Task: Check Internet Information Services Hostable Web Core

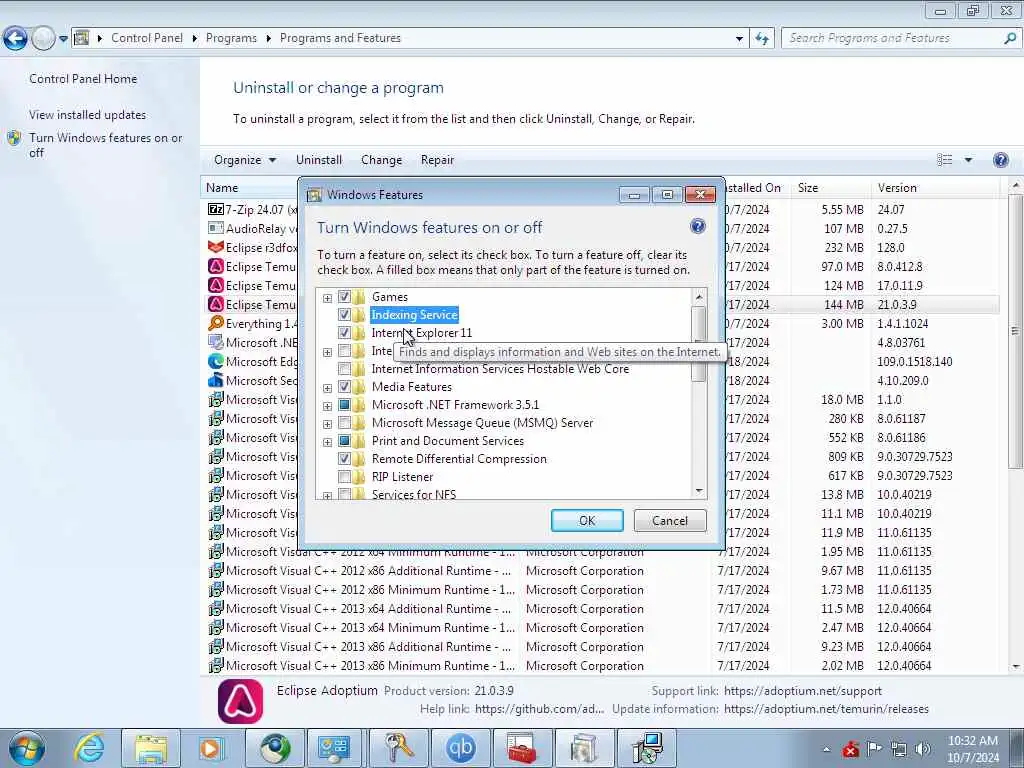Action: [344, 369]
